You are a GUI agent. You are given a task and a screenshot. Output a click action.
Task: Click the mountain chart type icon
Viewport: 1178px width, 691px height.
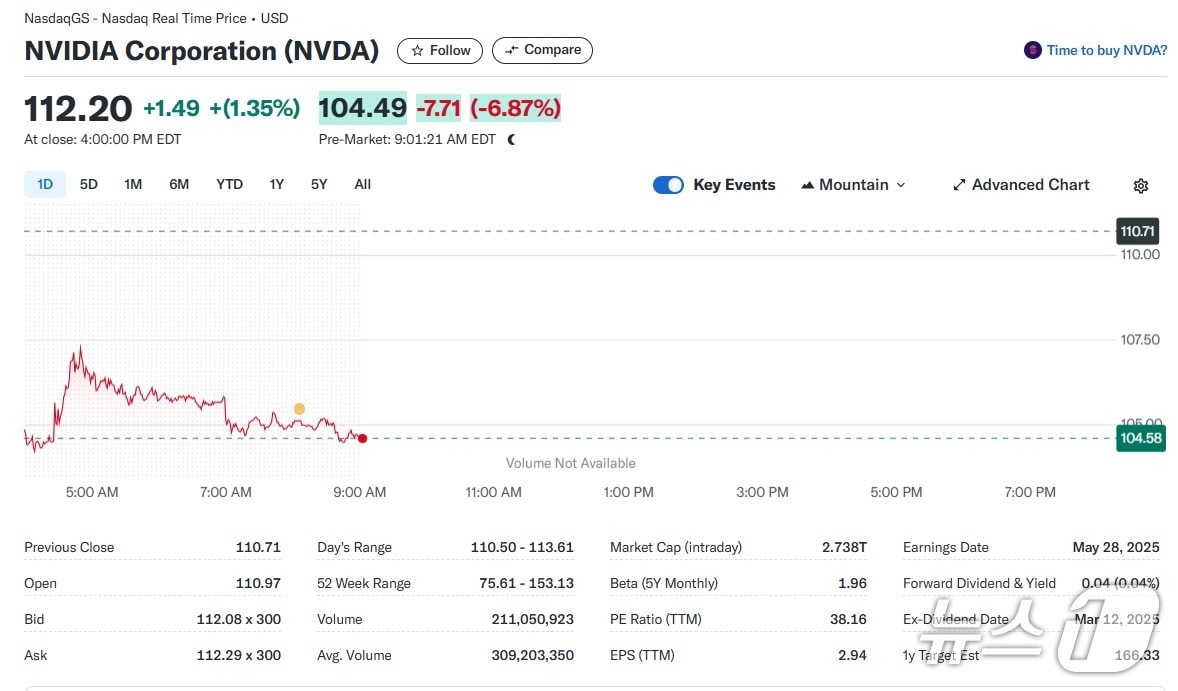(x=808, y=185)
